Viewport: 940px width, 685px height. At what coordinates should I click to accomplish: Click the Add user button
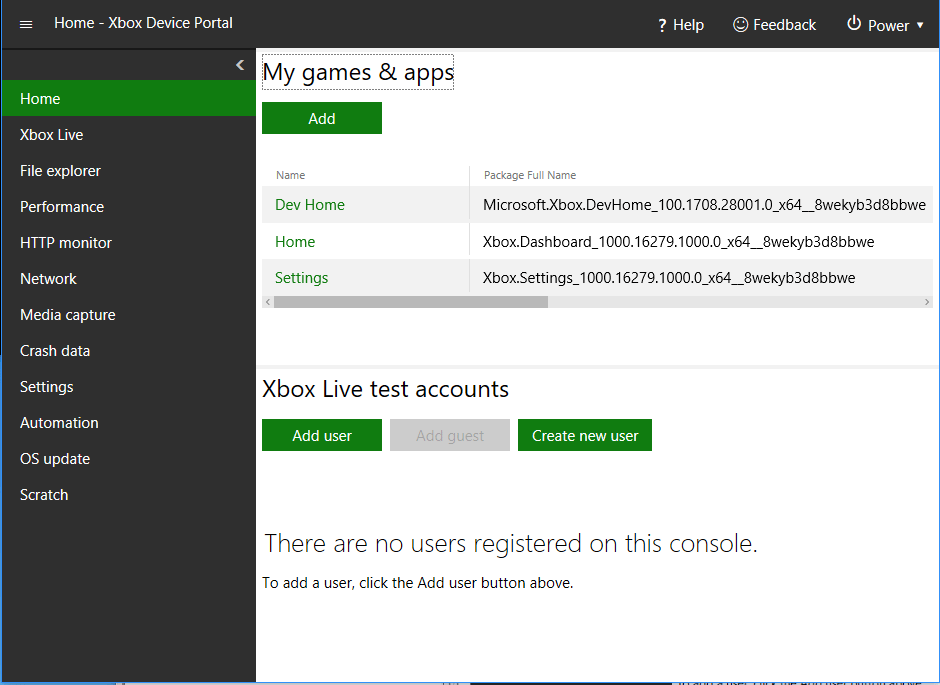pos(322,435)
